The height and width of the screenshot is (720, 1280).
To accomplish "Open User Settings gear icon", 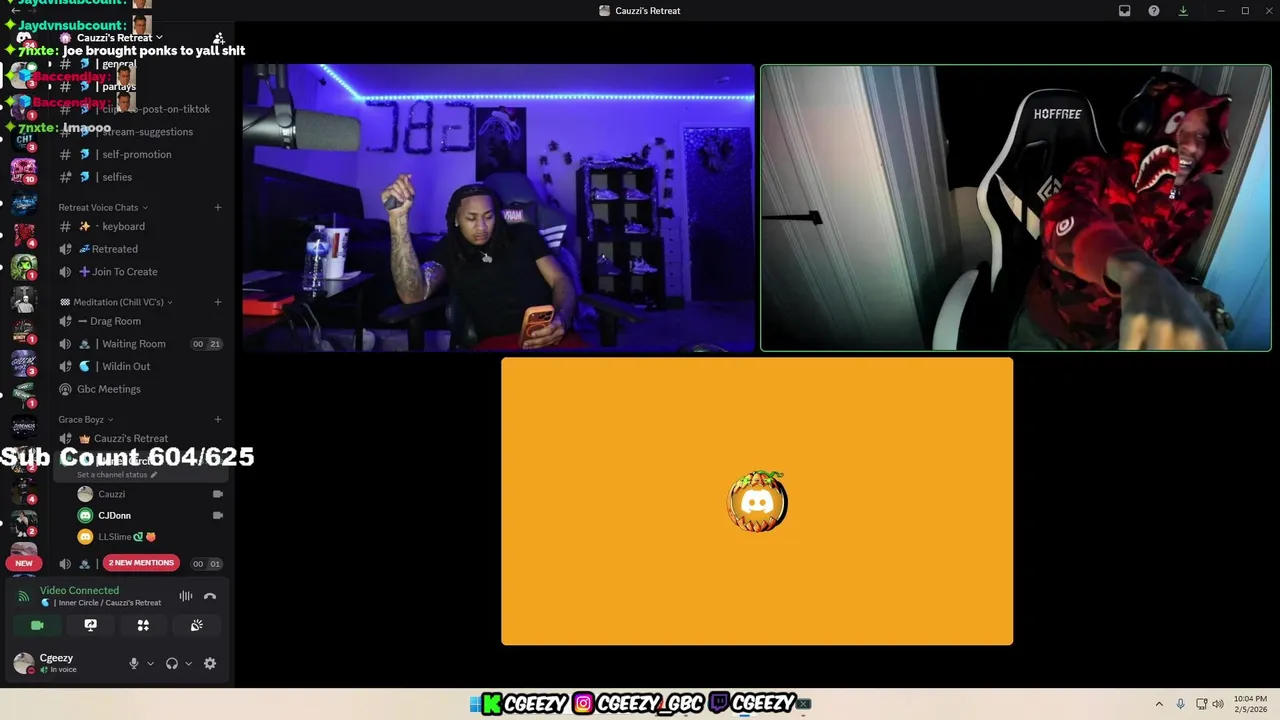I will [x=210, y=663].
